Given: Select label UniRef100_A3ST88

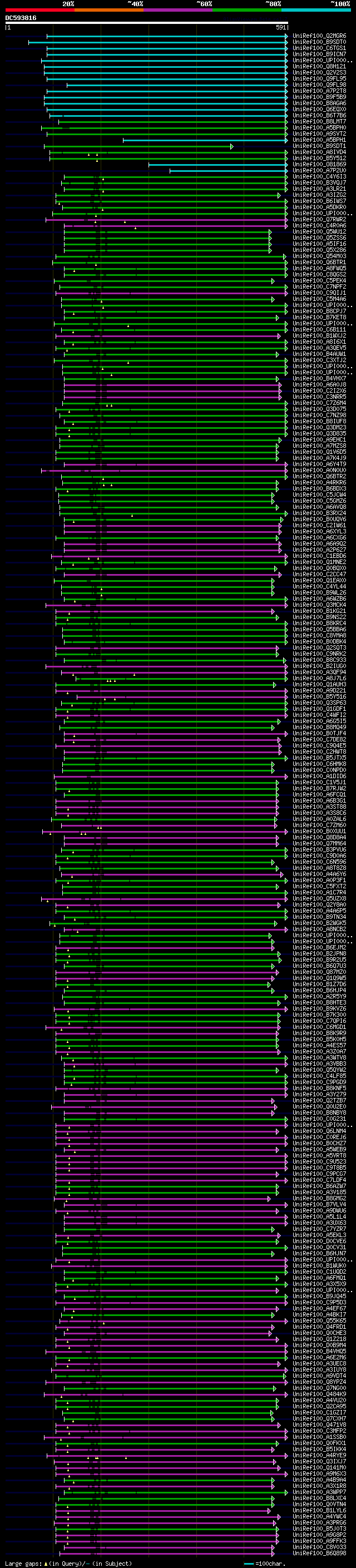Looking at the screenshot, I should [319, 807].
